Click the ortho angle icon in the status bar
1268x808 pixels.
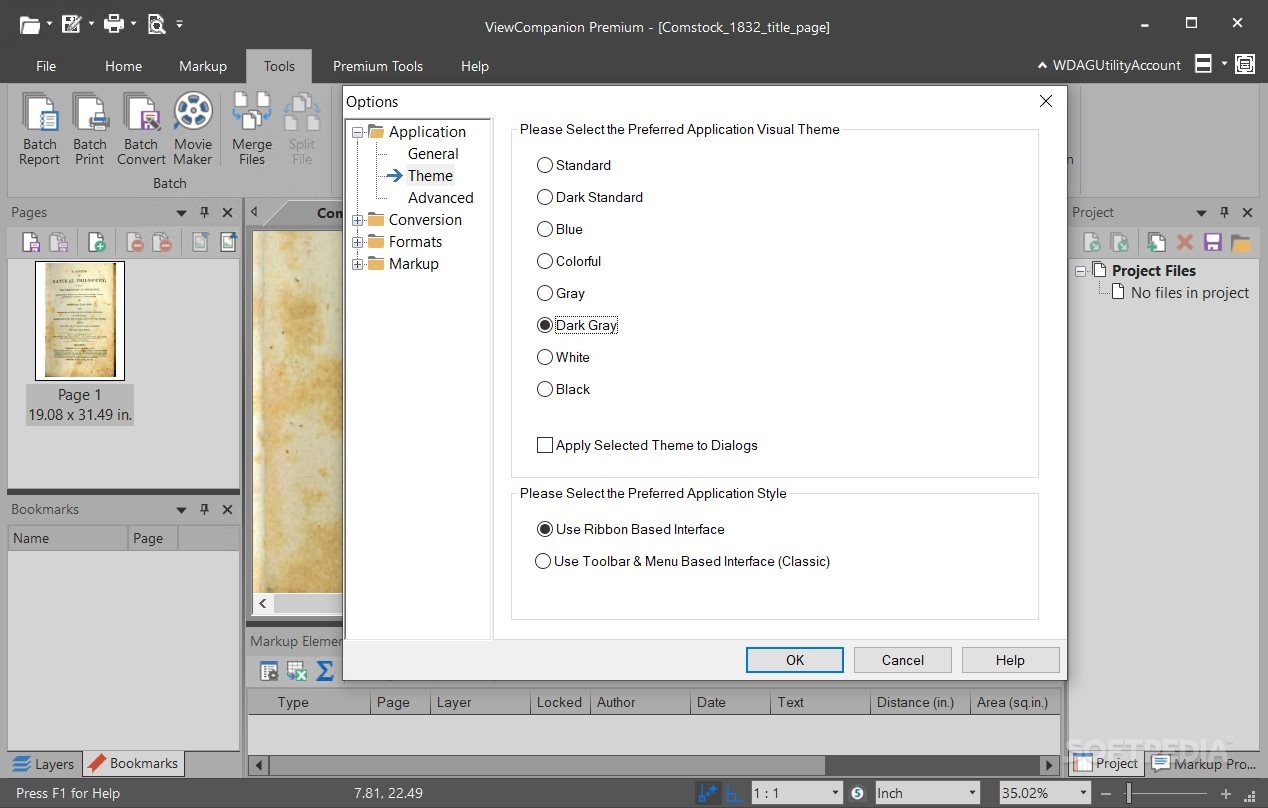click(x=733, y=793)
